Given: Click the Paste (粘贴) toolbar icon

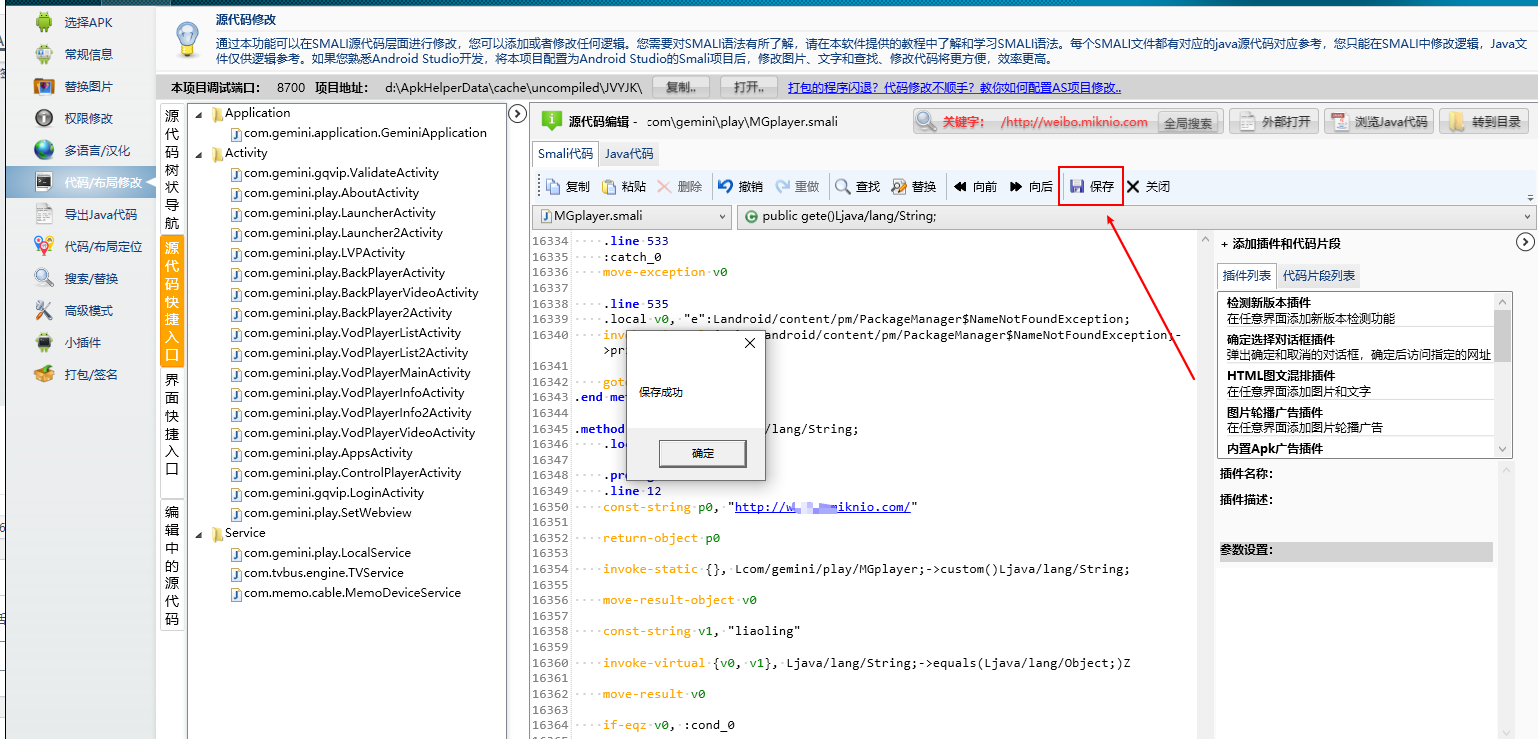Looking at the screenshot, I should 609,187.
